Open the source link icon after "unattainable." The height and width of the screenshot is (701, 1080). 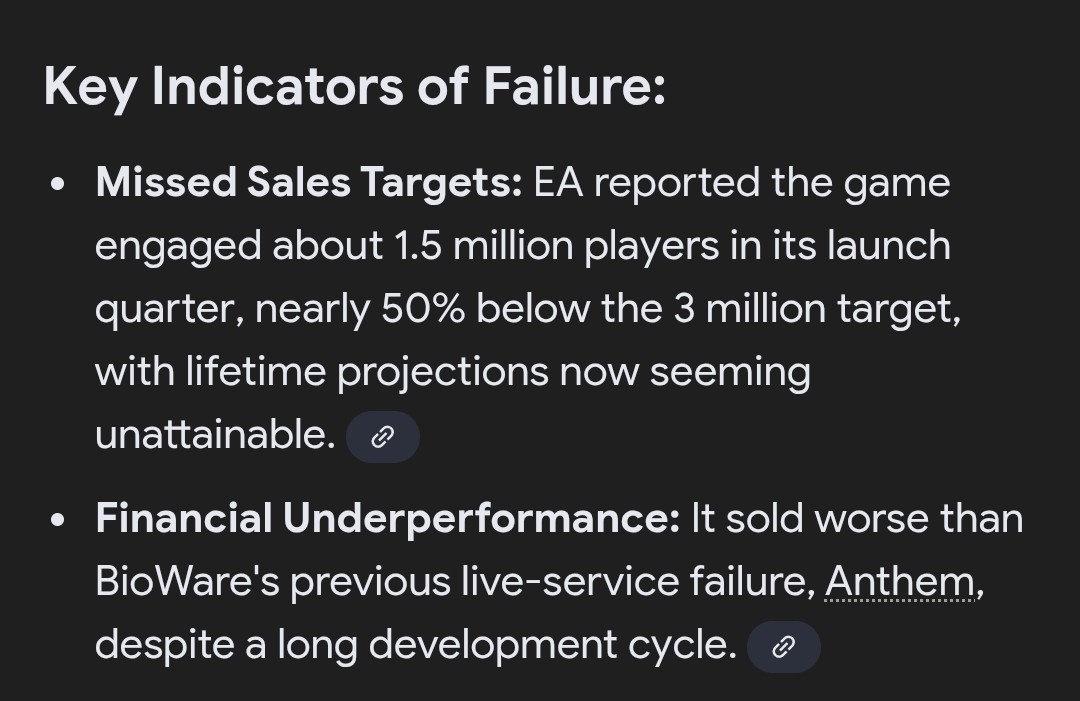point(382,437)
